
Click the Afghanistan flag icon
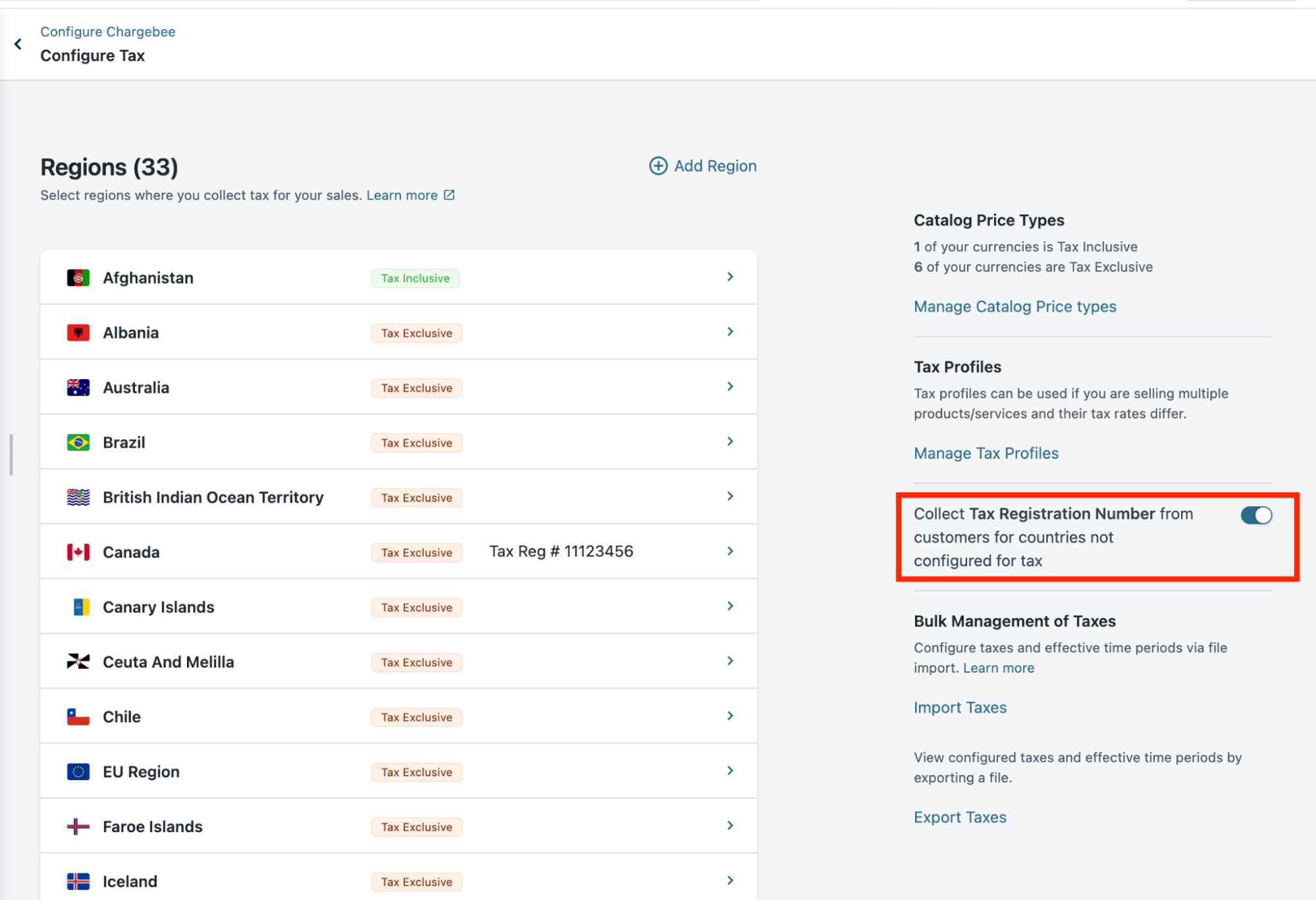coord(78,278)
